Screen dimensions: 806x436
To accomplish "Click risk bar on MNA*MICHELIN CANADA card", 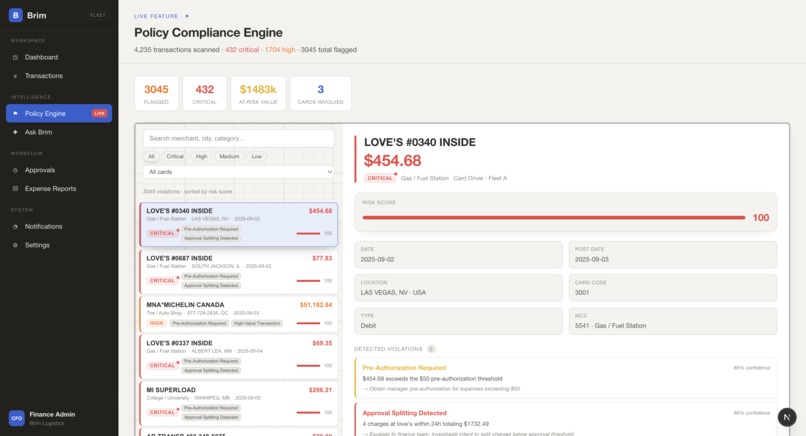I will click(x=308, y=323).
